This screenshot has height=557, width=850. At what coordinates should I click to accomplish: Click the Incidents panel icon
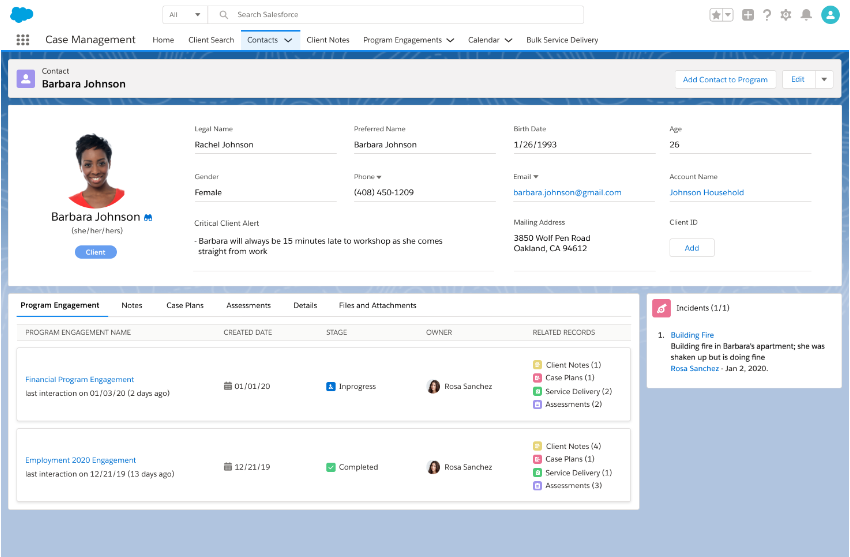661,308
